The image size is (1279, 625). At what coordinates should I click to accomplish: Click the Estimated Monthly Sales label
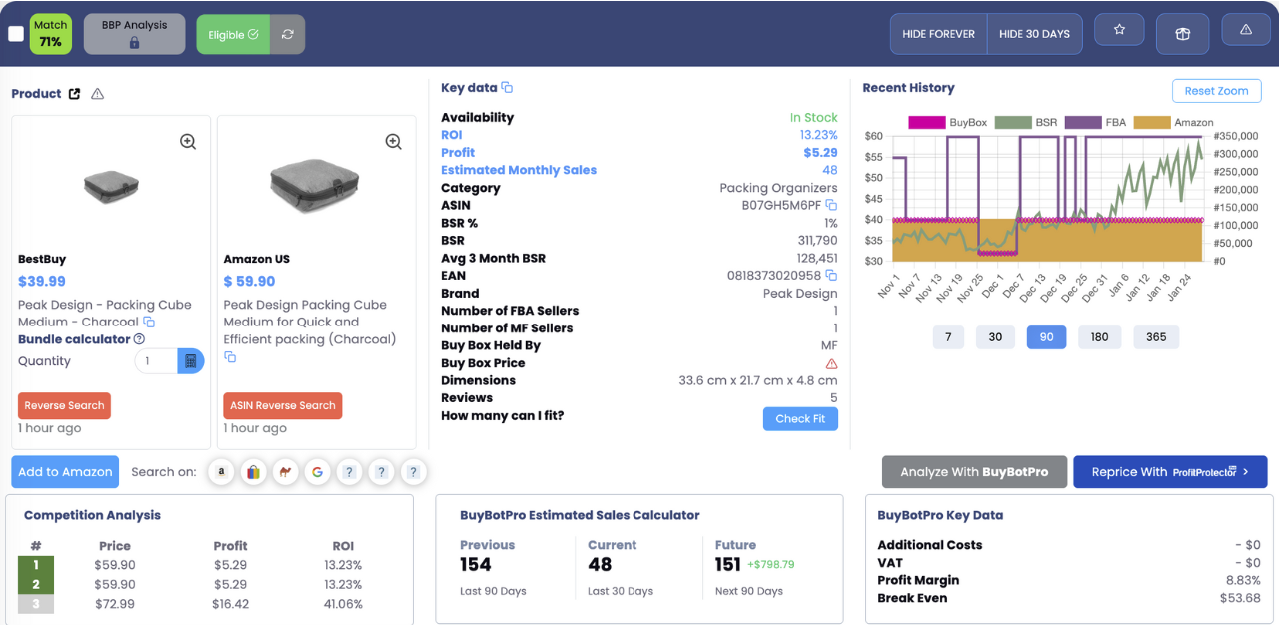click(519, 170)
